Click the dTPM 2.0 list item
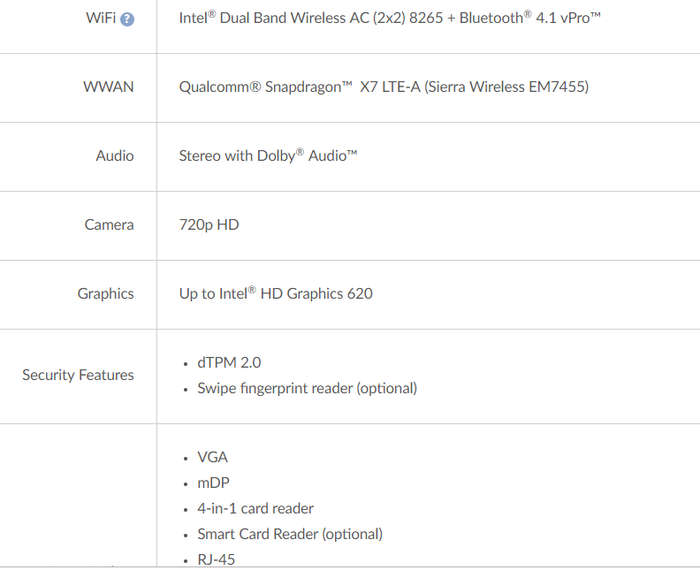Screen dimensions: 700x570 click(229, 362)
